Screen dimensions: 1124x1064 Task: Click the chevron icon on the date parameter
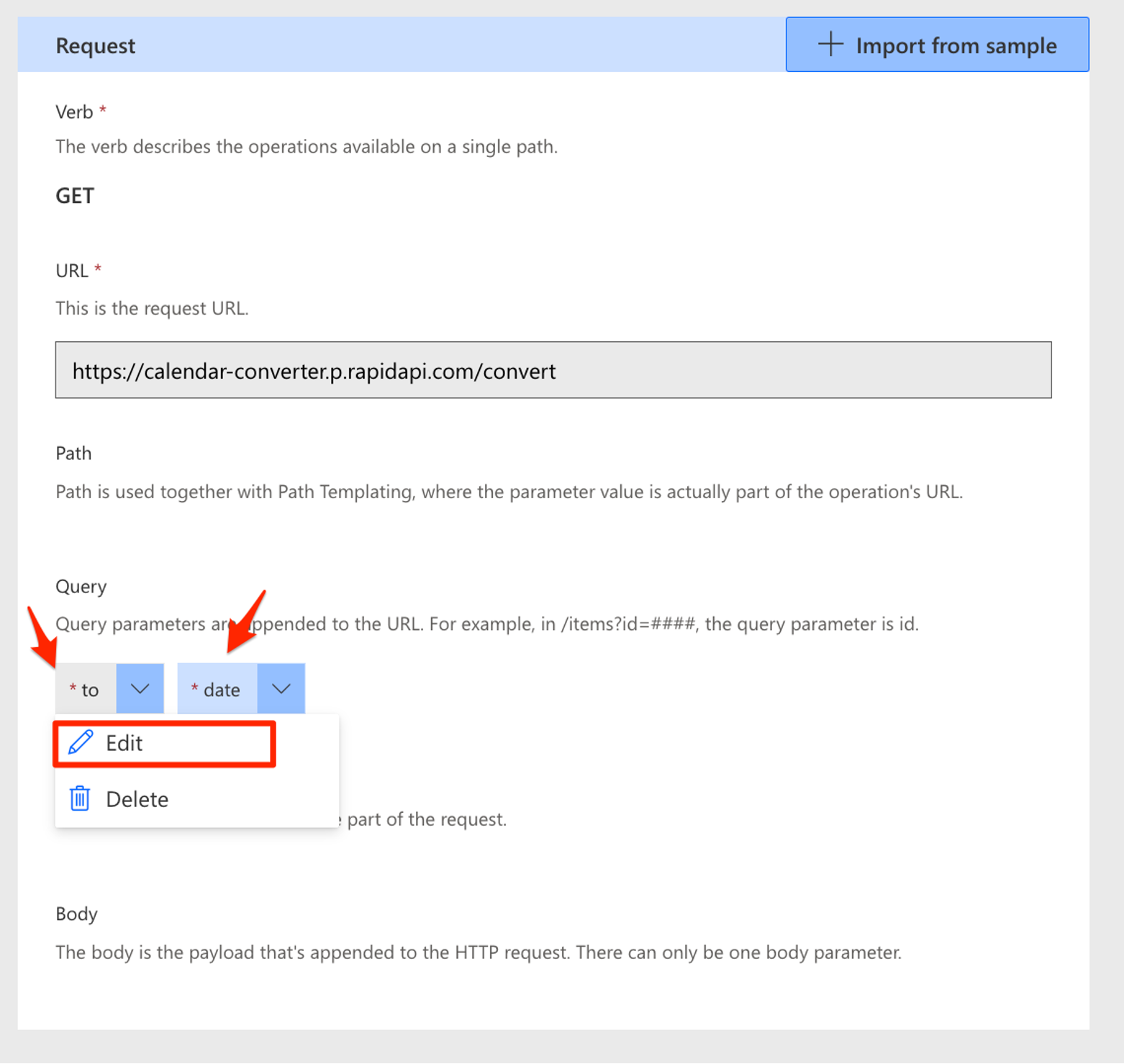click(281, 688)
